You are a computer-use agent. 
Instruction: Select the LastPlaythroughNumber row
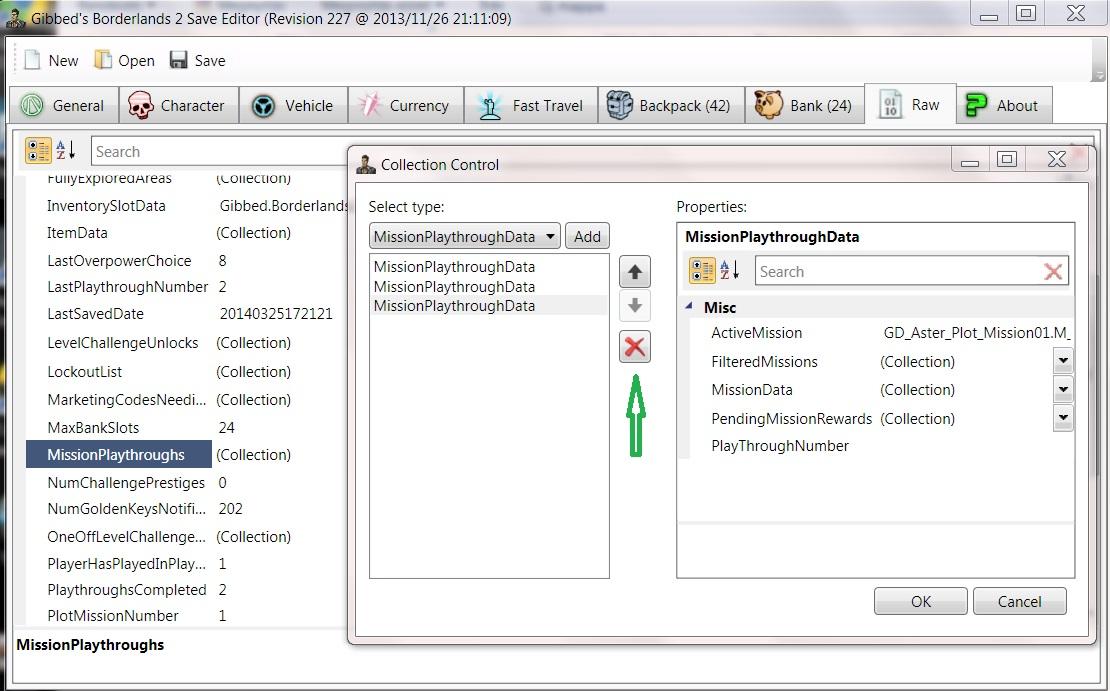pyautogui.click(x=187, y=287)
